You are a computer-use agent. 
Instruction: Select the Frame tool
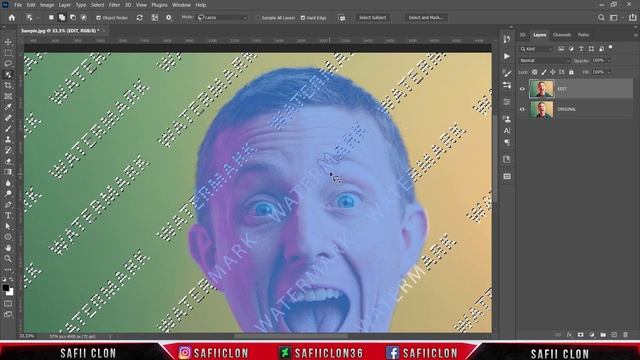click(x=8, y=96)
